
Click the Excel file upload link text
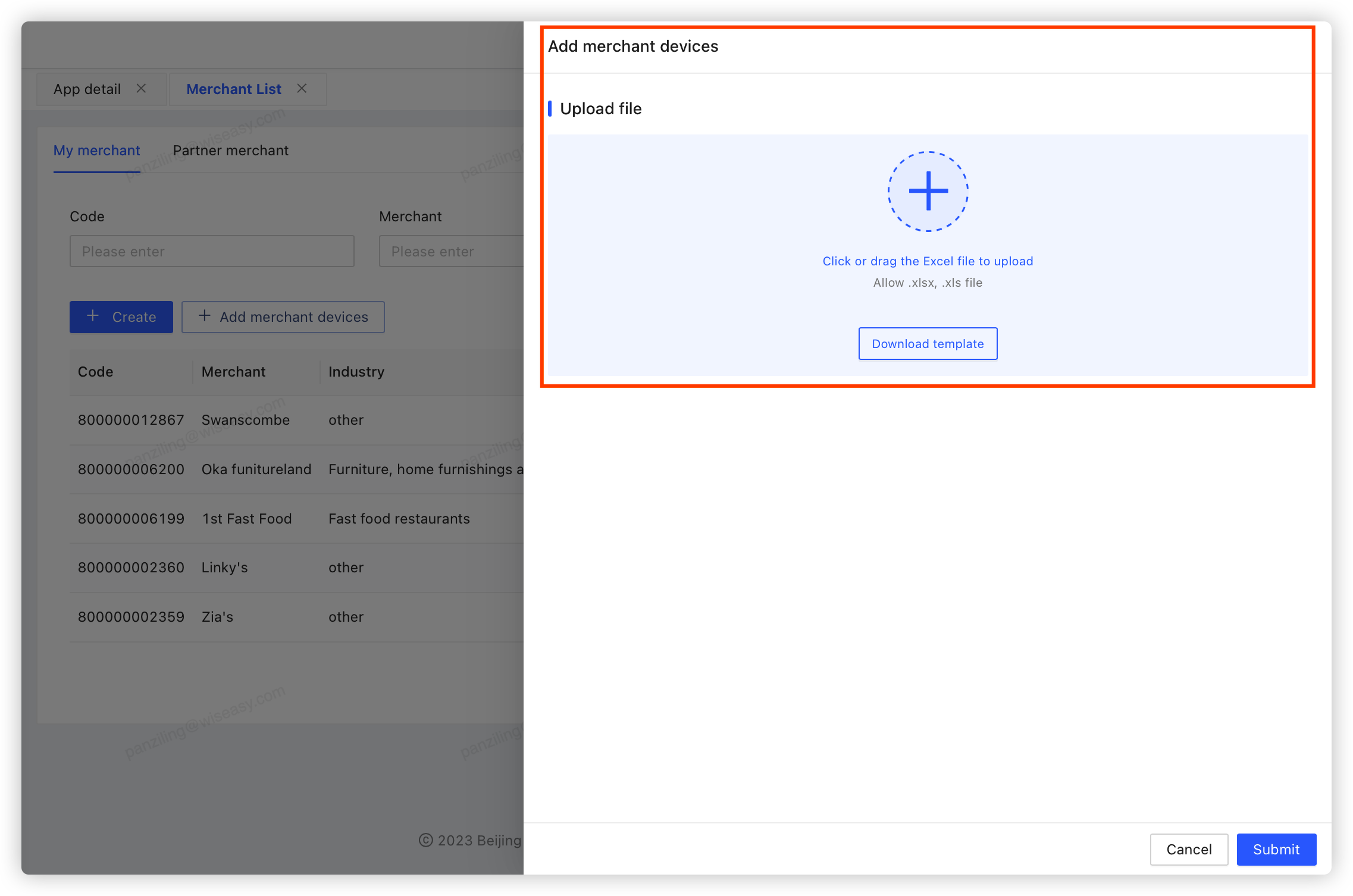point(928,261)
